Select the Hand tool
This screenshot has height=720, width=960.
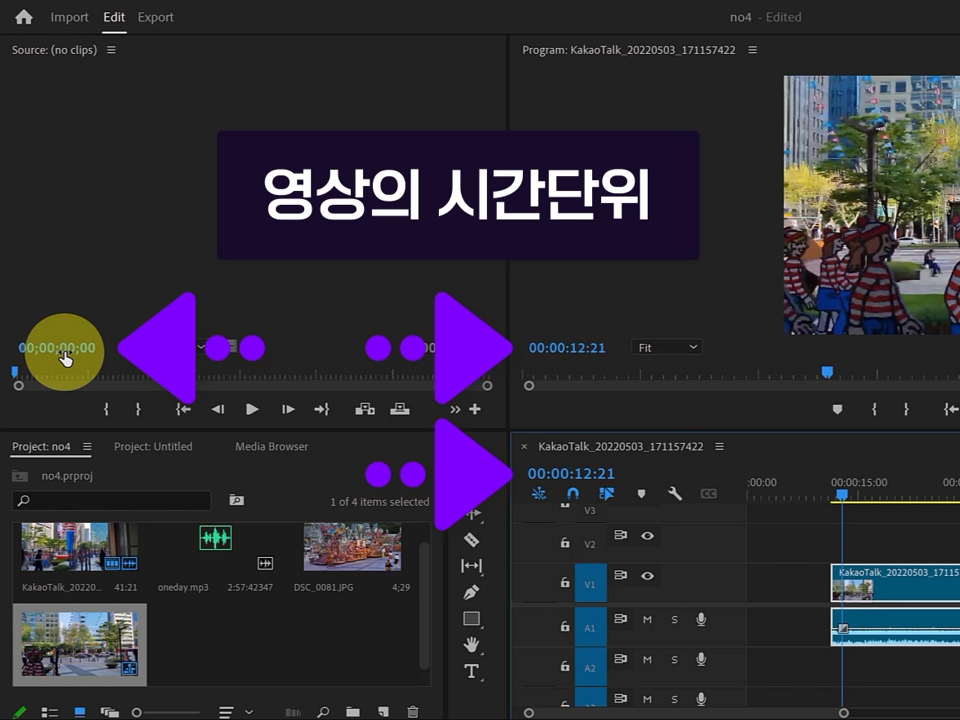[471, 645]
